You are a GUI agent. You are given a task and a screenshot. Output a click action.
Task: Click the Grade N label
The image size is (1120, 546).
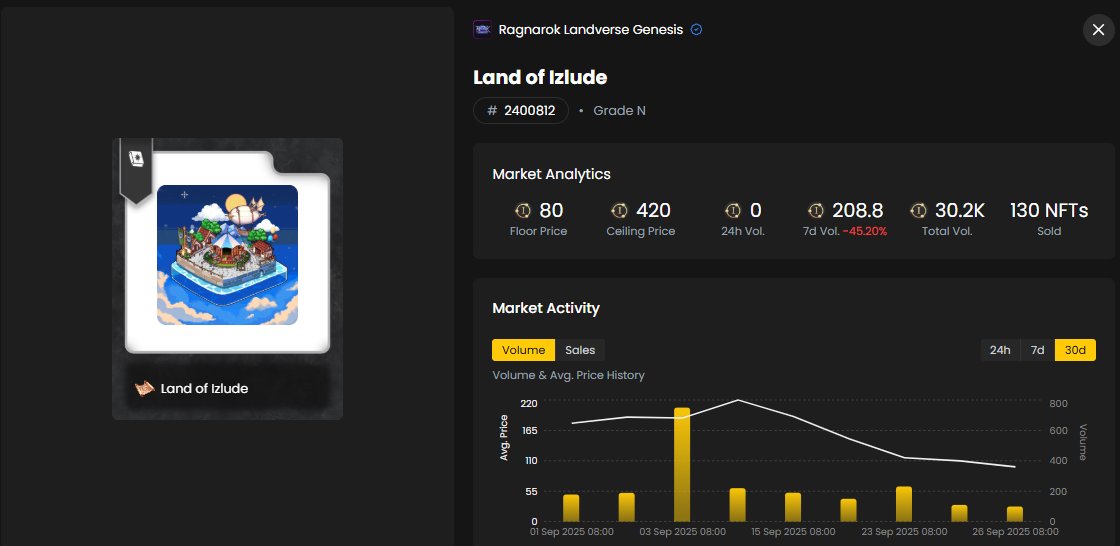click(619, 111)
